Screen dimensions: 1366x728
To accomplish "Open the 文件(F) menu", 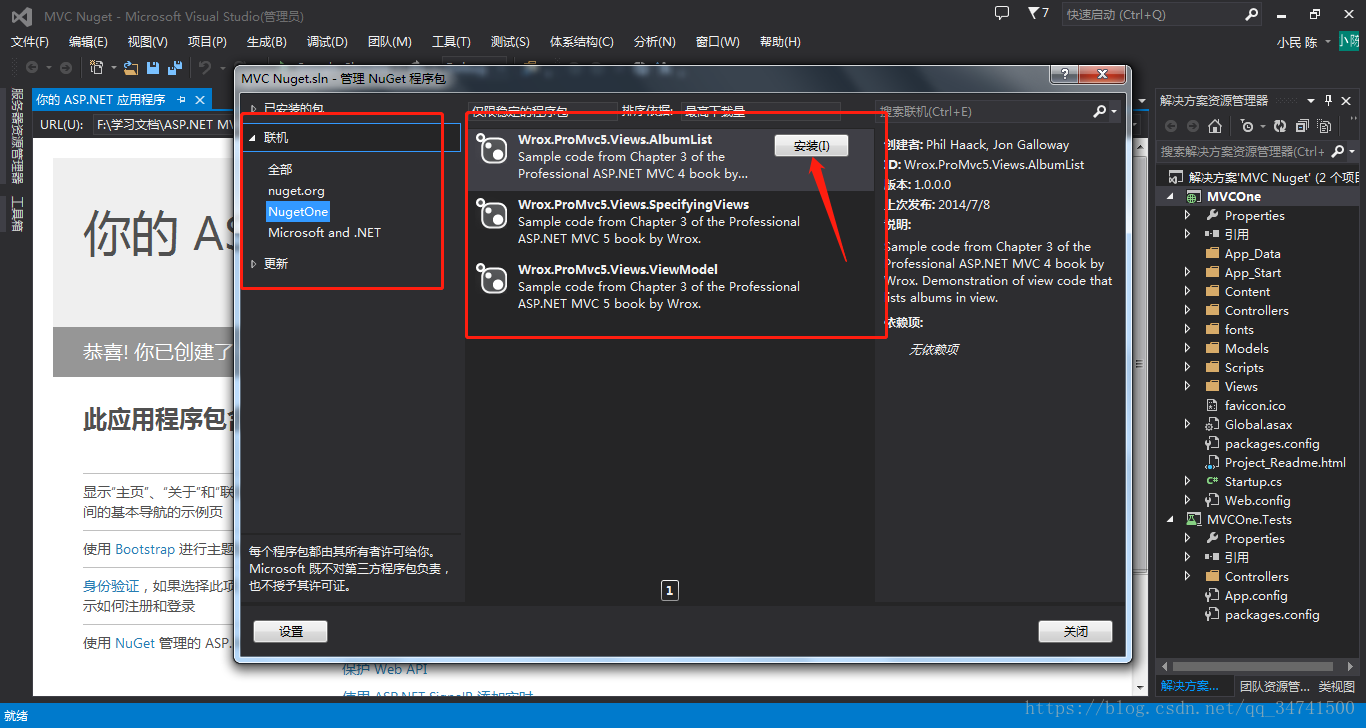I will pyautogui.click(x=30, y=42).
